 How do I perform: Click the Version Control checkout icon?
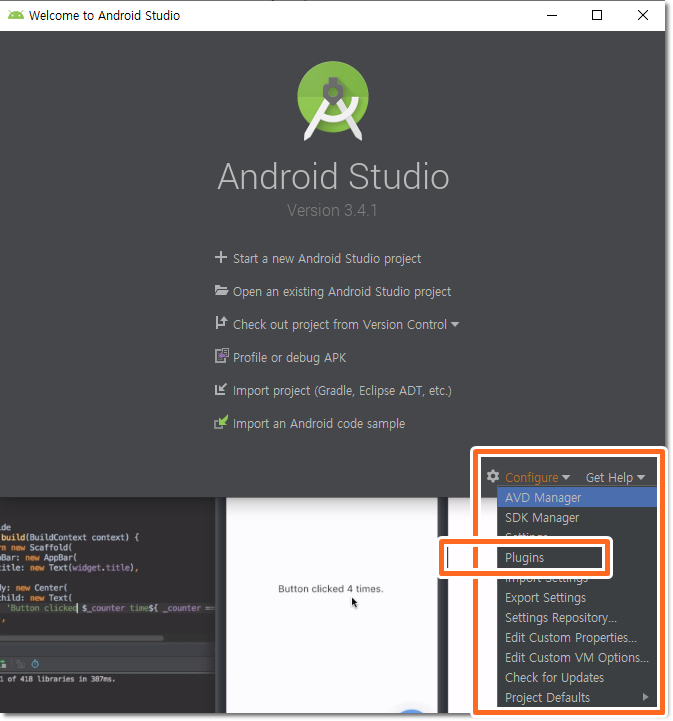[x=221, y=323]
